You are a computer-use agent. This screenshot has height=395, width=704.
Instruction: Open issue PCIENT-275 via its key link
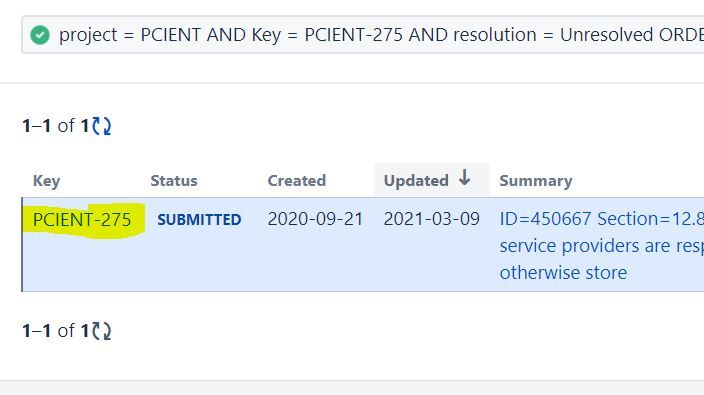coord(82,219)
